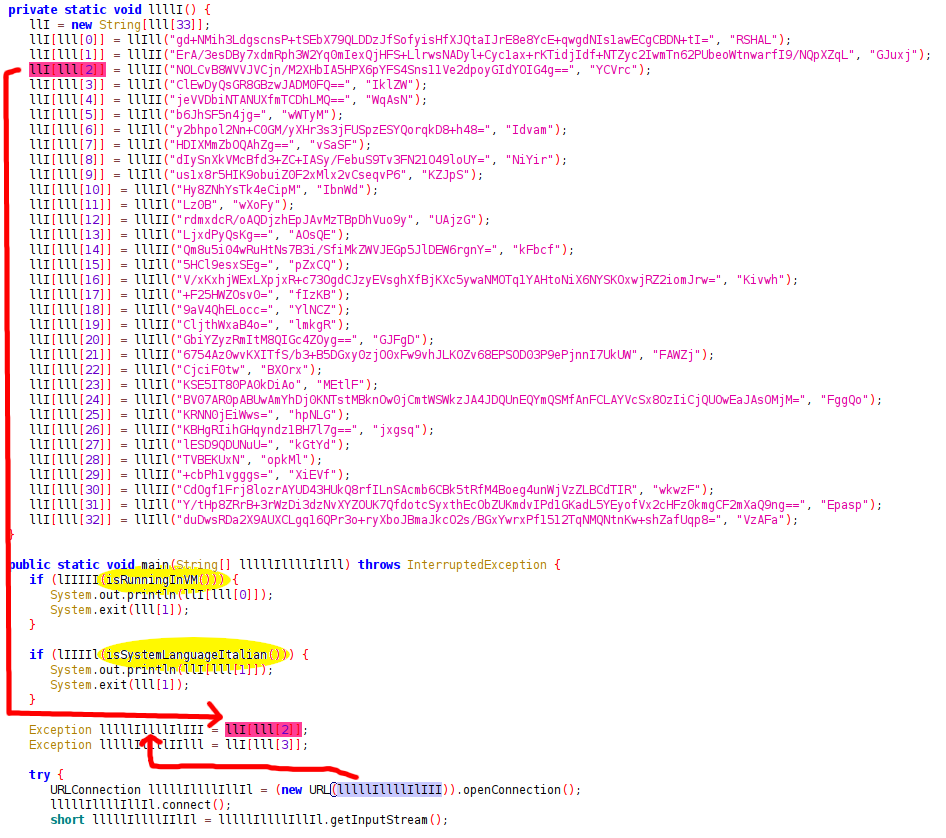The width and height of the screenshot is (946, 838).
Task: Click the blue highlighted variable inside new URL
Action: coord(388,790)
